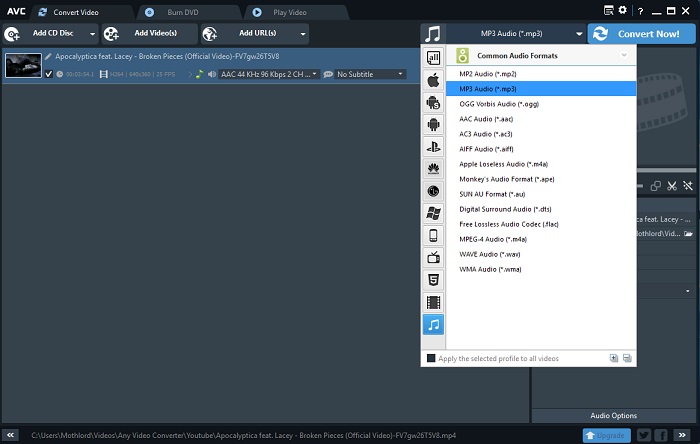Open the output folder icon
Viewport: 700px width, 444px height.
click(688, 233)
